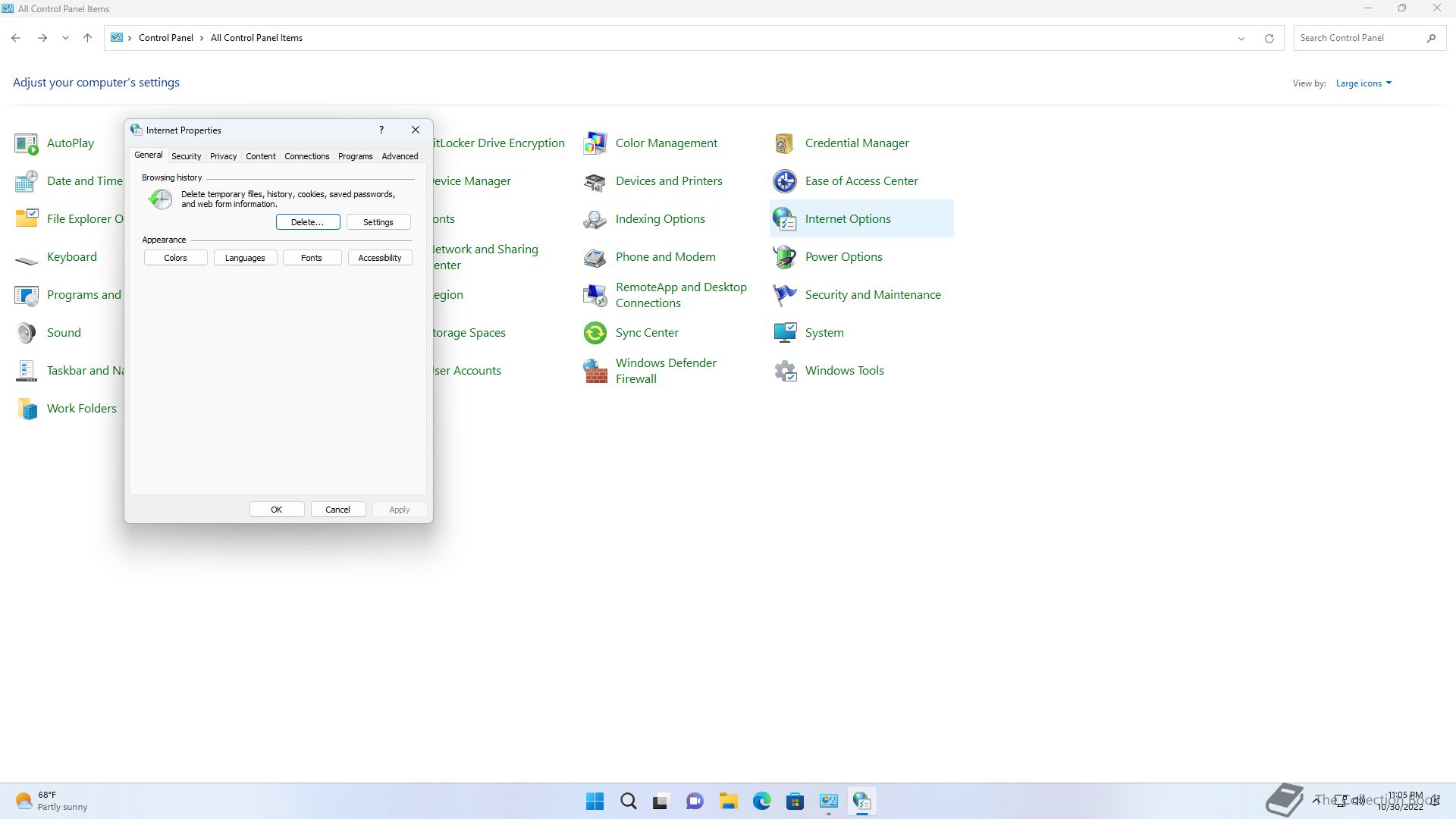Open the Phone and Modem icon
The image size is (1456, 819).
(x=595, y=257)
